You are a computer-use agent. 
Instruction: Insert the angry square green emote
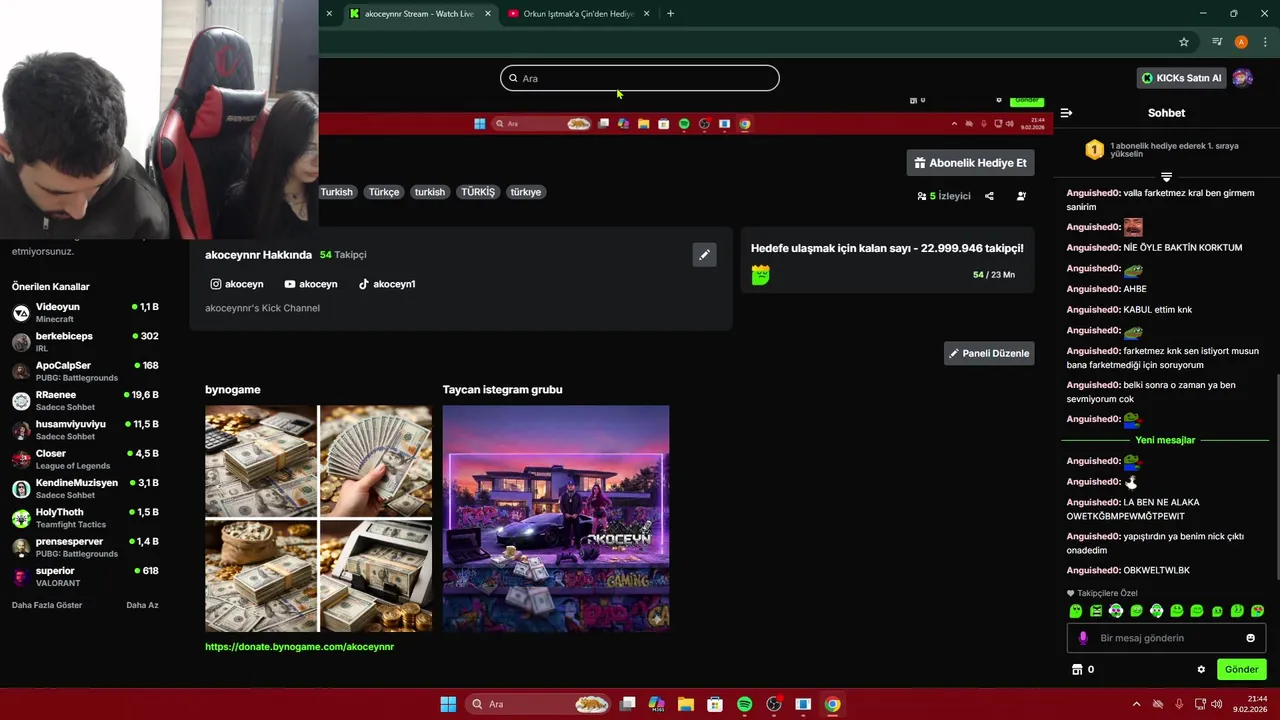pos(1096,611)
